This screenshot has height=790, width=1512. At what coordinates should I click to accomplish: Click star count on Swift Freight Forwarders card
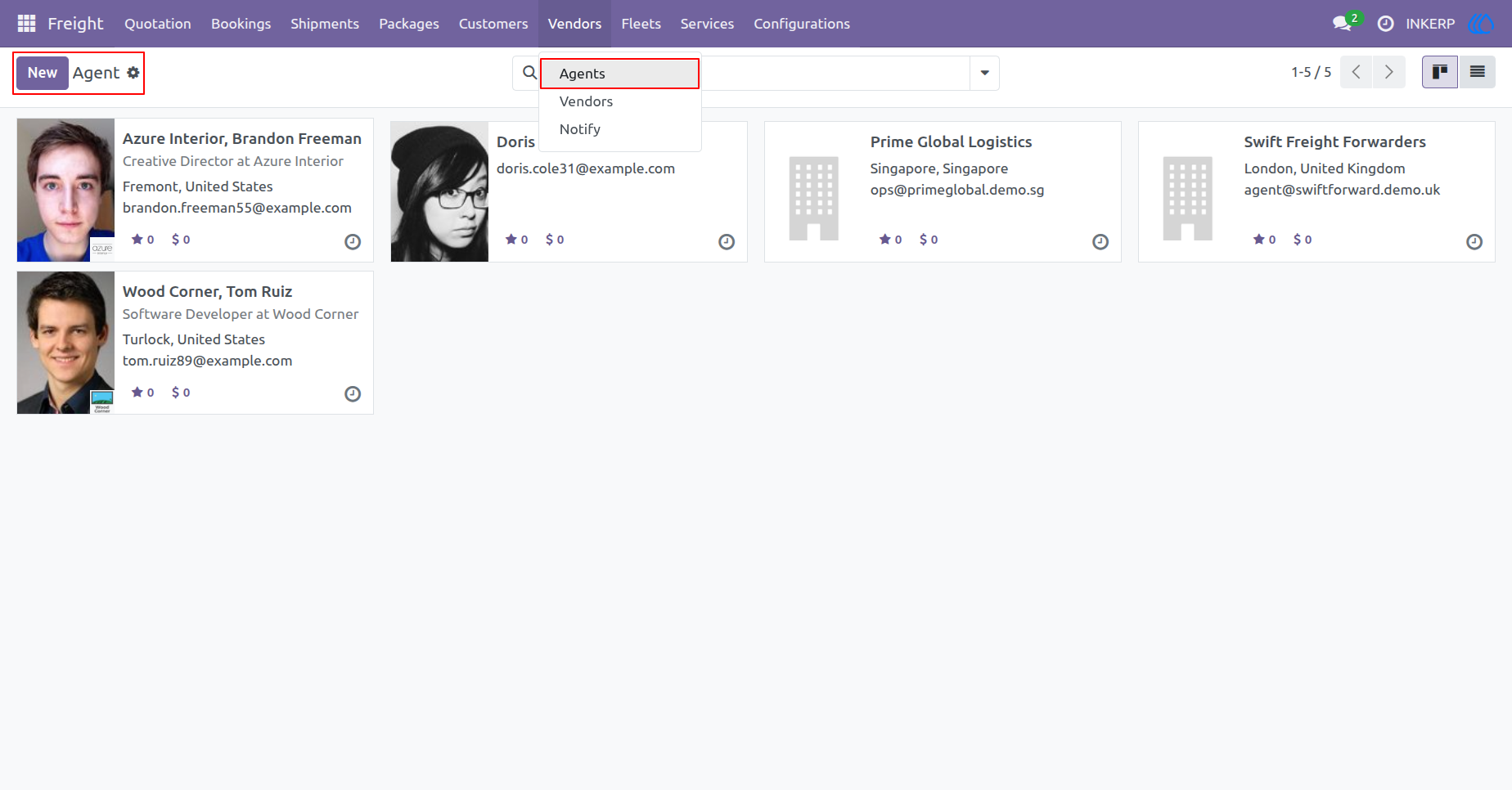[1265, 240]
